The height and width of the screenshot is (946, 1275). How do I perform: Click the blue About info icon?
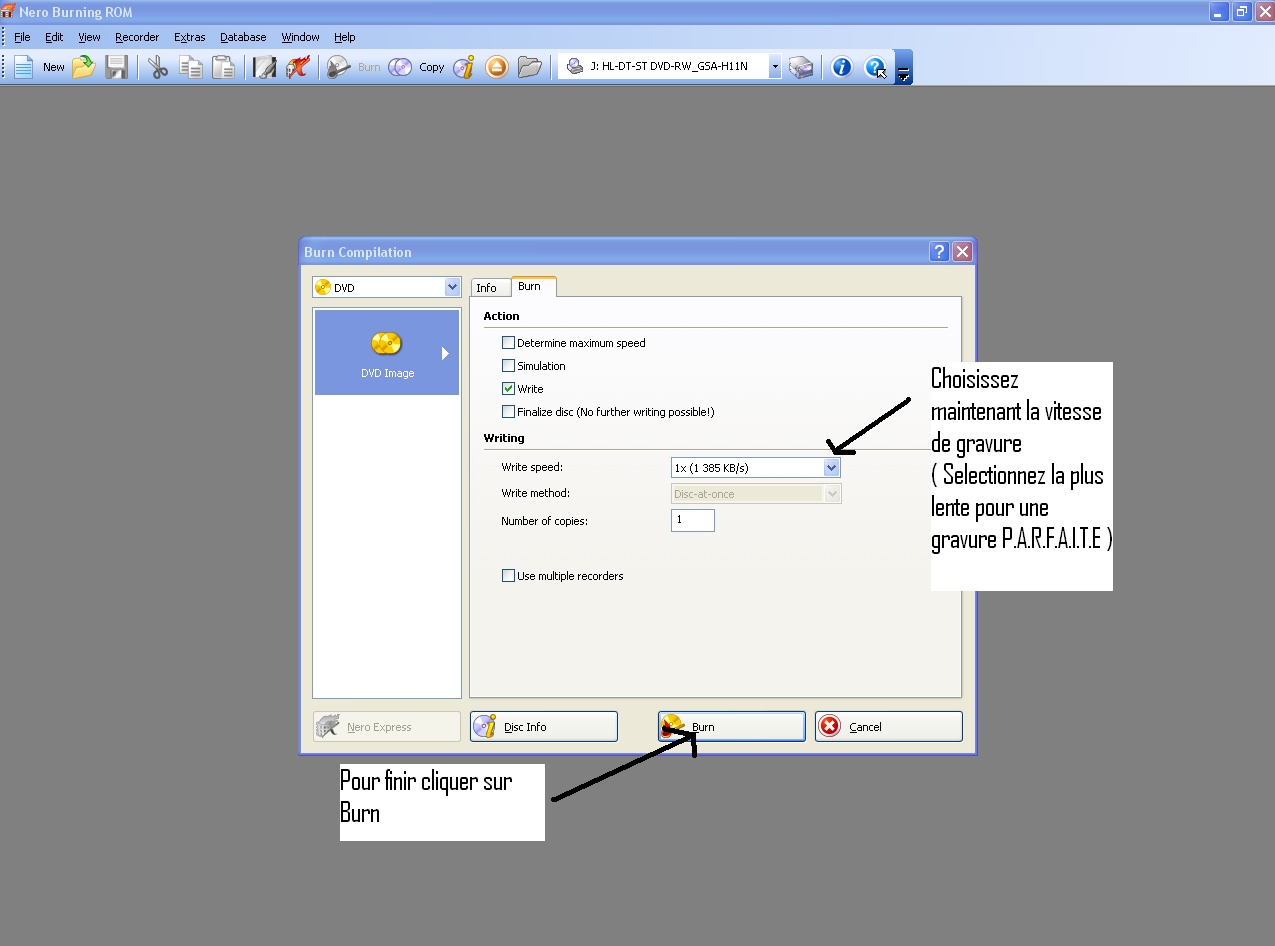point(842,67)
